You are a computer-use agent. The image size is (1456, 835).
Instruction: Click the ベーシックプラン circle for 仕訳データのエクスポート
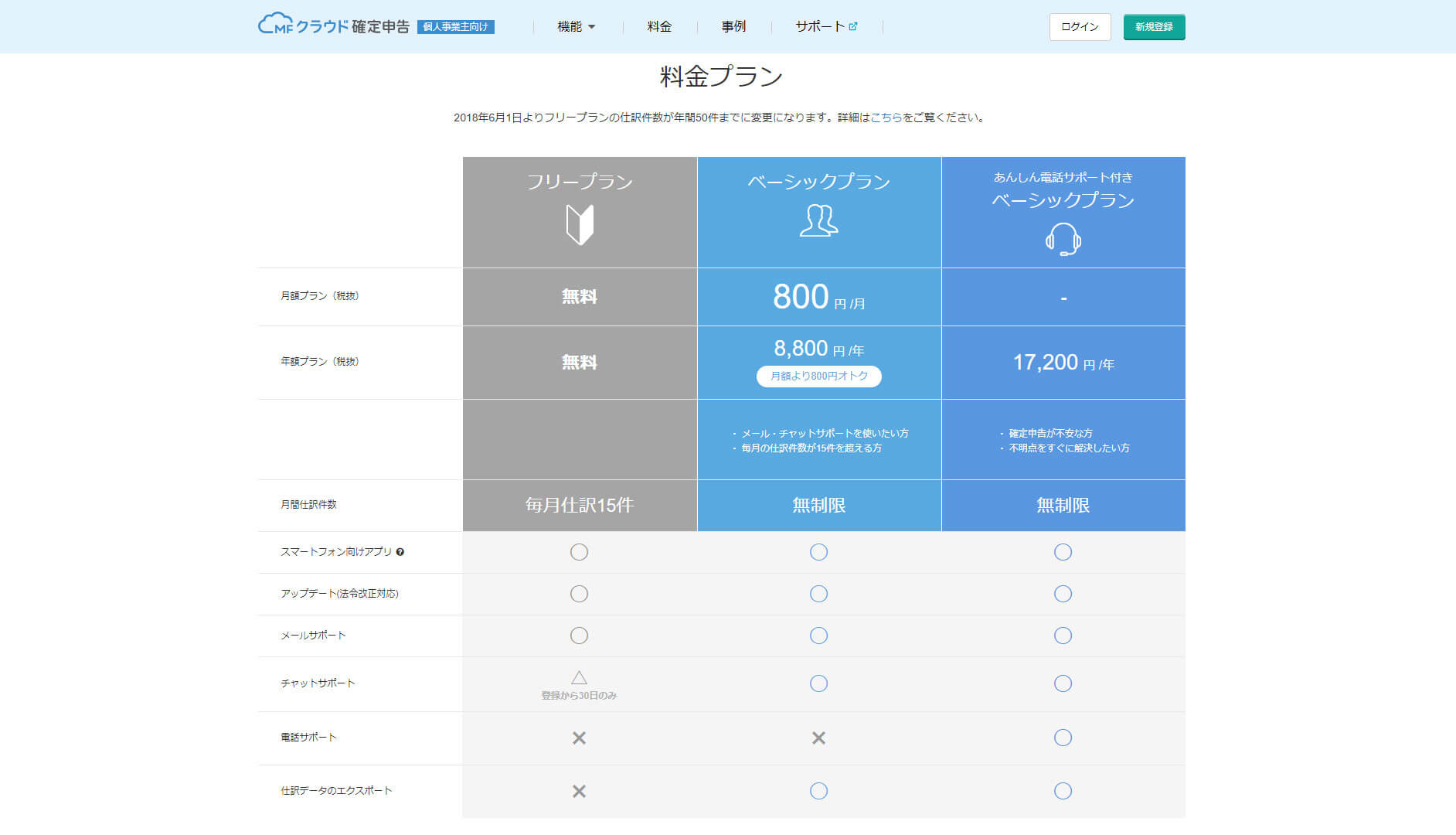[818, 791]
